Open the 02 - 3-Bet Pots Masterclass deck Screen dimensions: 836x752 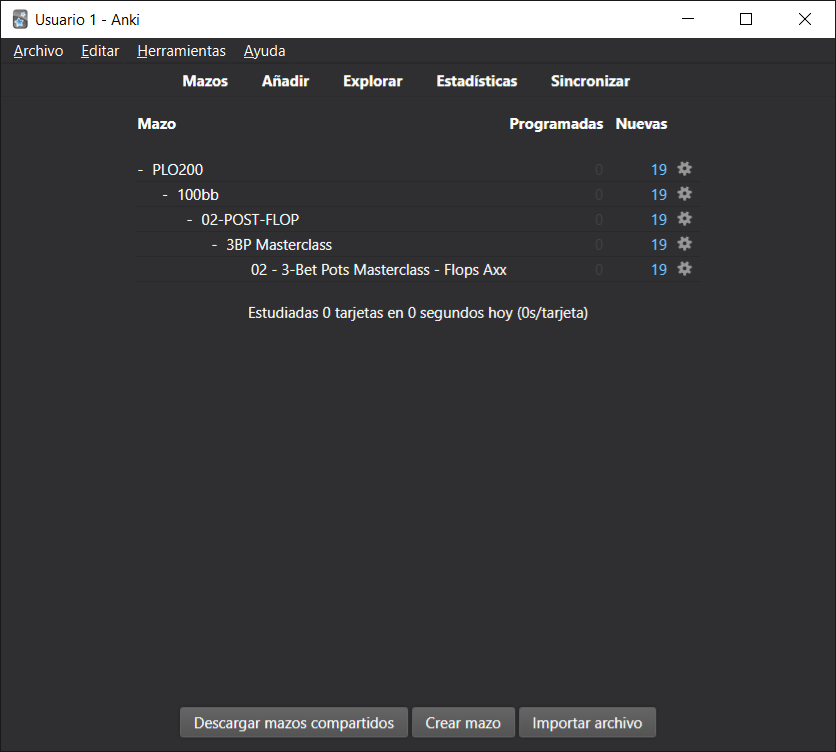[x=378, y=270]
